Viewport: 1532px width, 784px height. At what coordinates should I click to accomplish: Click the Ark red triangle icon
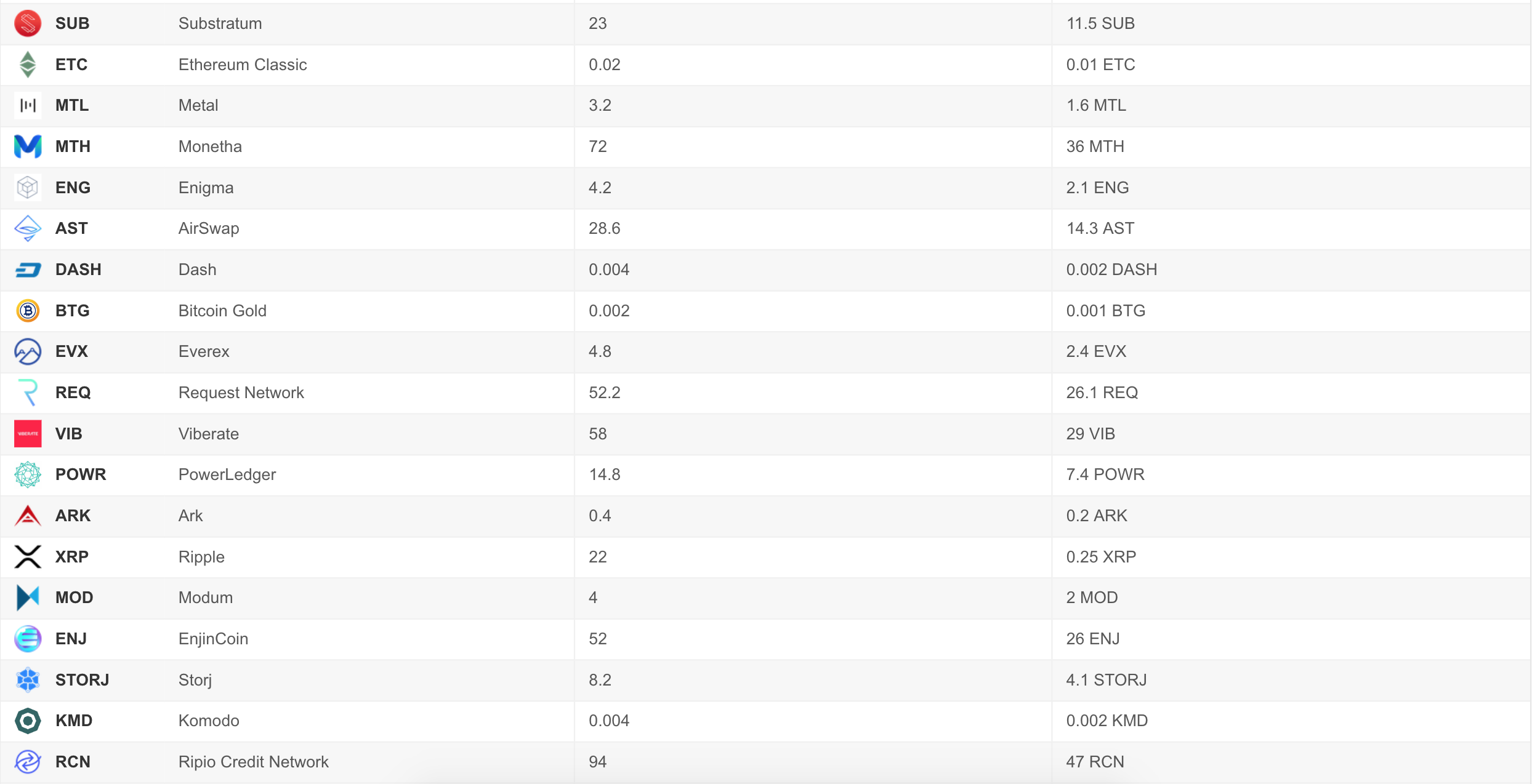pos(28,516)
